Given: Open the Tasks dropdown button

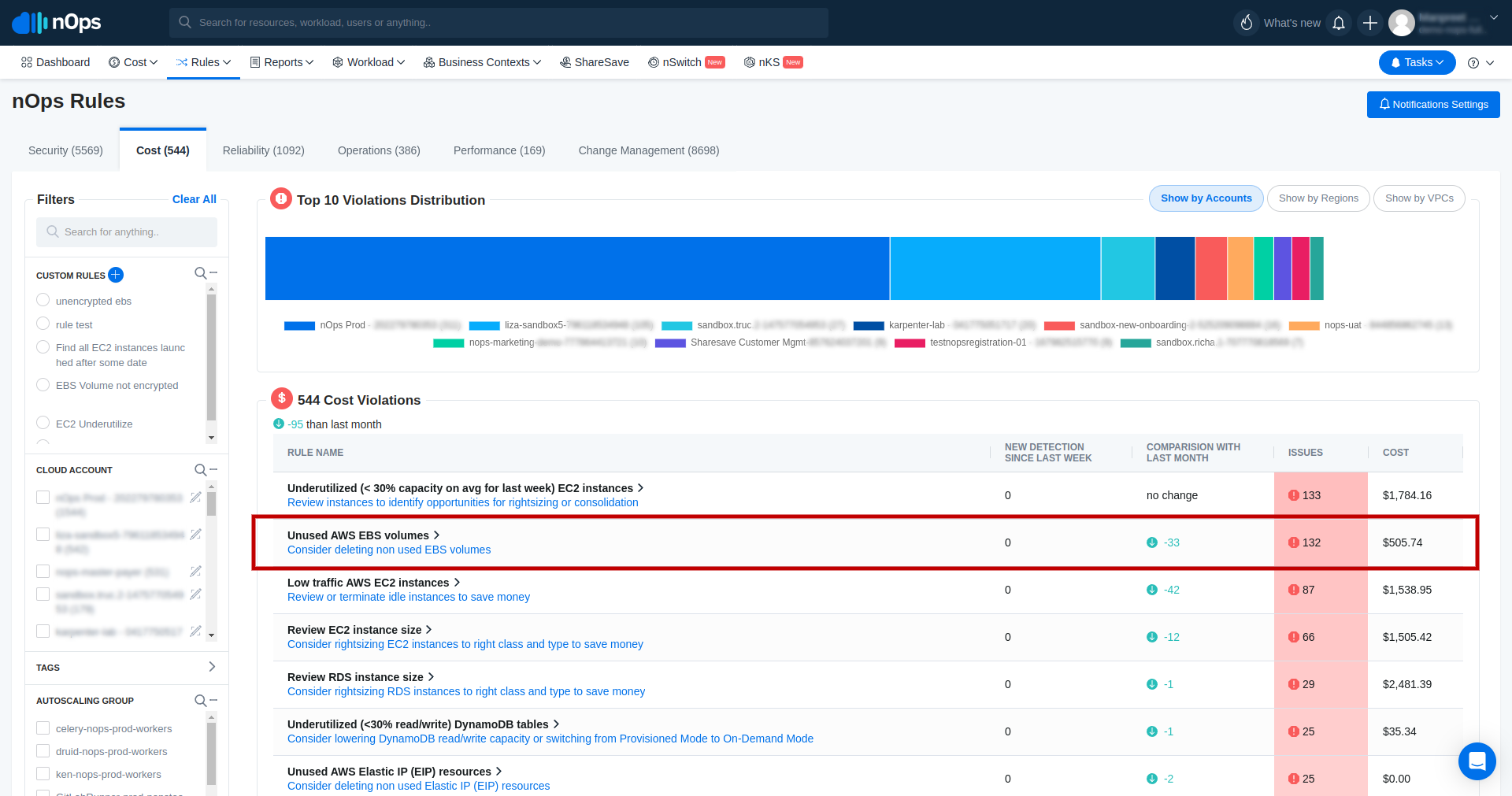Looking at the screenshot, I should tap(1417, 62).
